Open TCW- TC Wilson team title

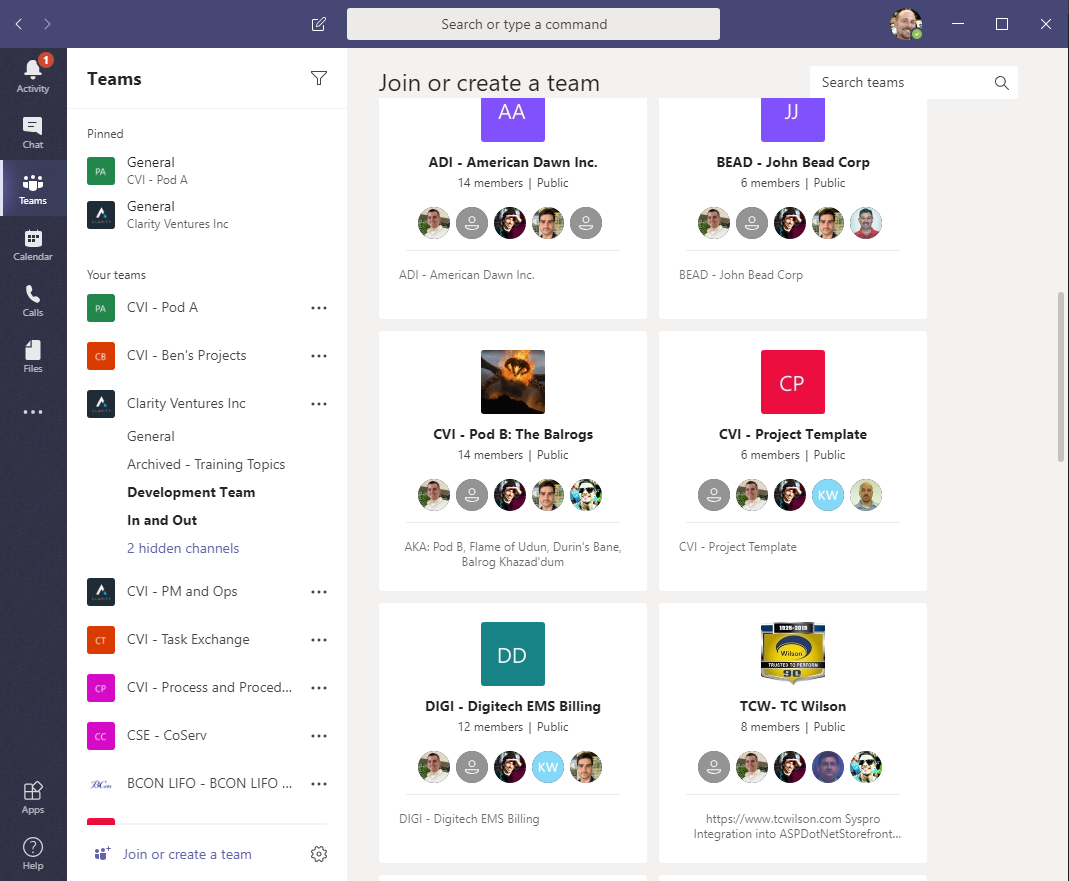pos(792,706)
